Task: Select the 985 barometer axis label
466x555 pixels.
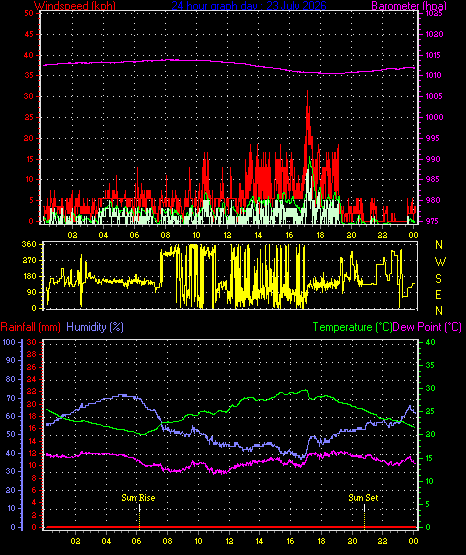Action: click(434, 179)
